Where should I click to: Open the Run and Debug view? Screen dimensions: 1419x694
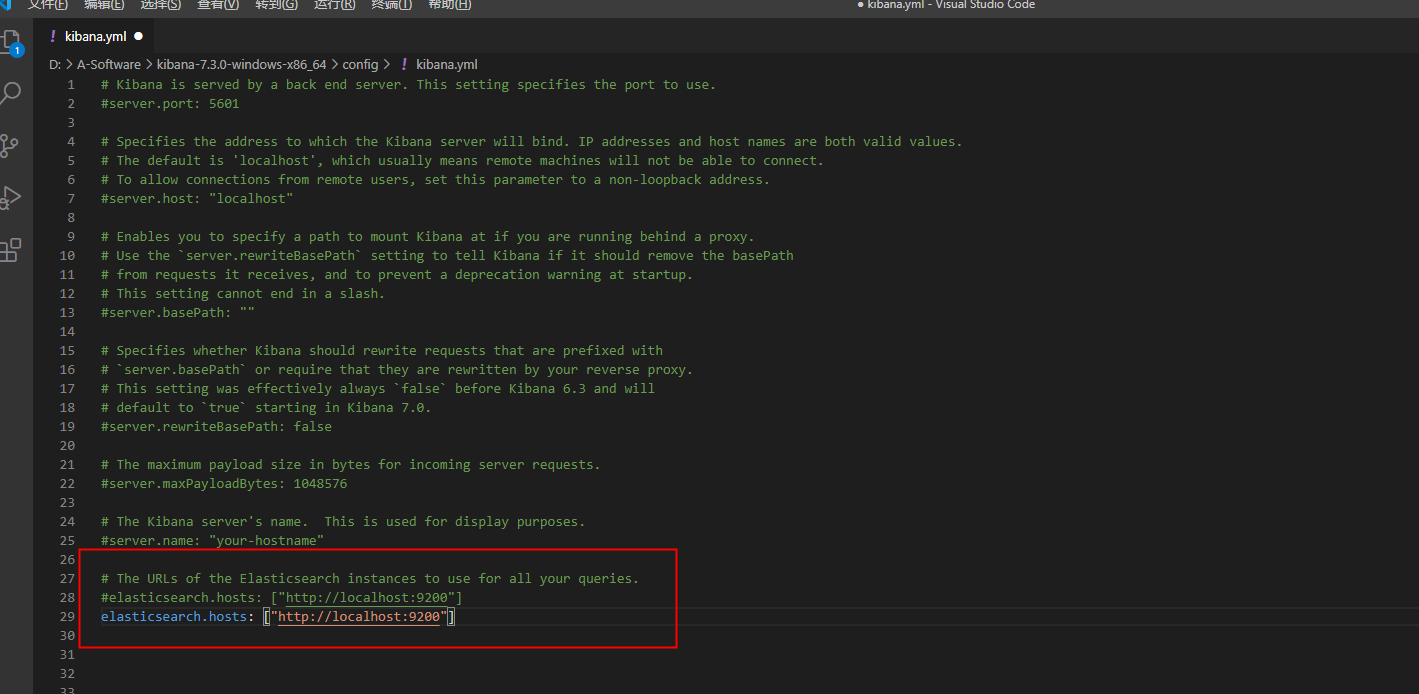[10, 197]
